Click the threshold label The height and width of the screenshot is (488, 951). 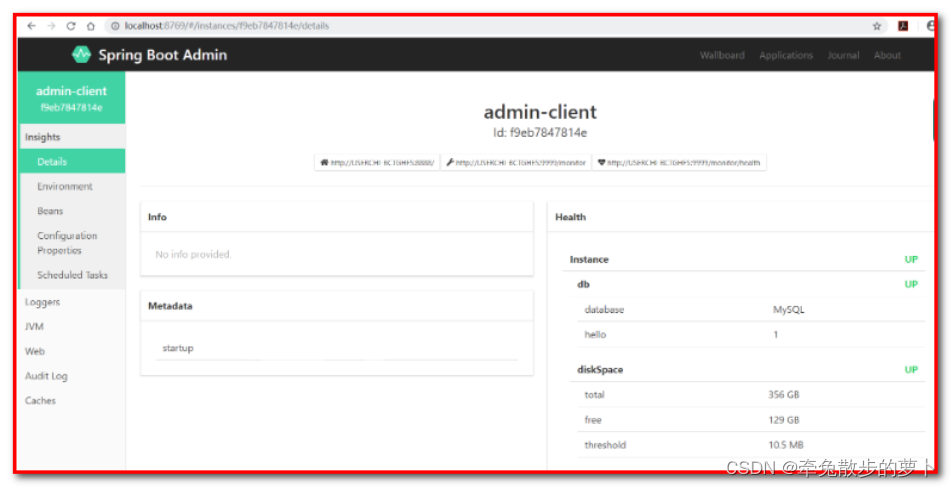pos(605,445)
